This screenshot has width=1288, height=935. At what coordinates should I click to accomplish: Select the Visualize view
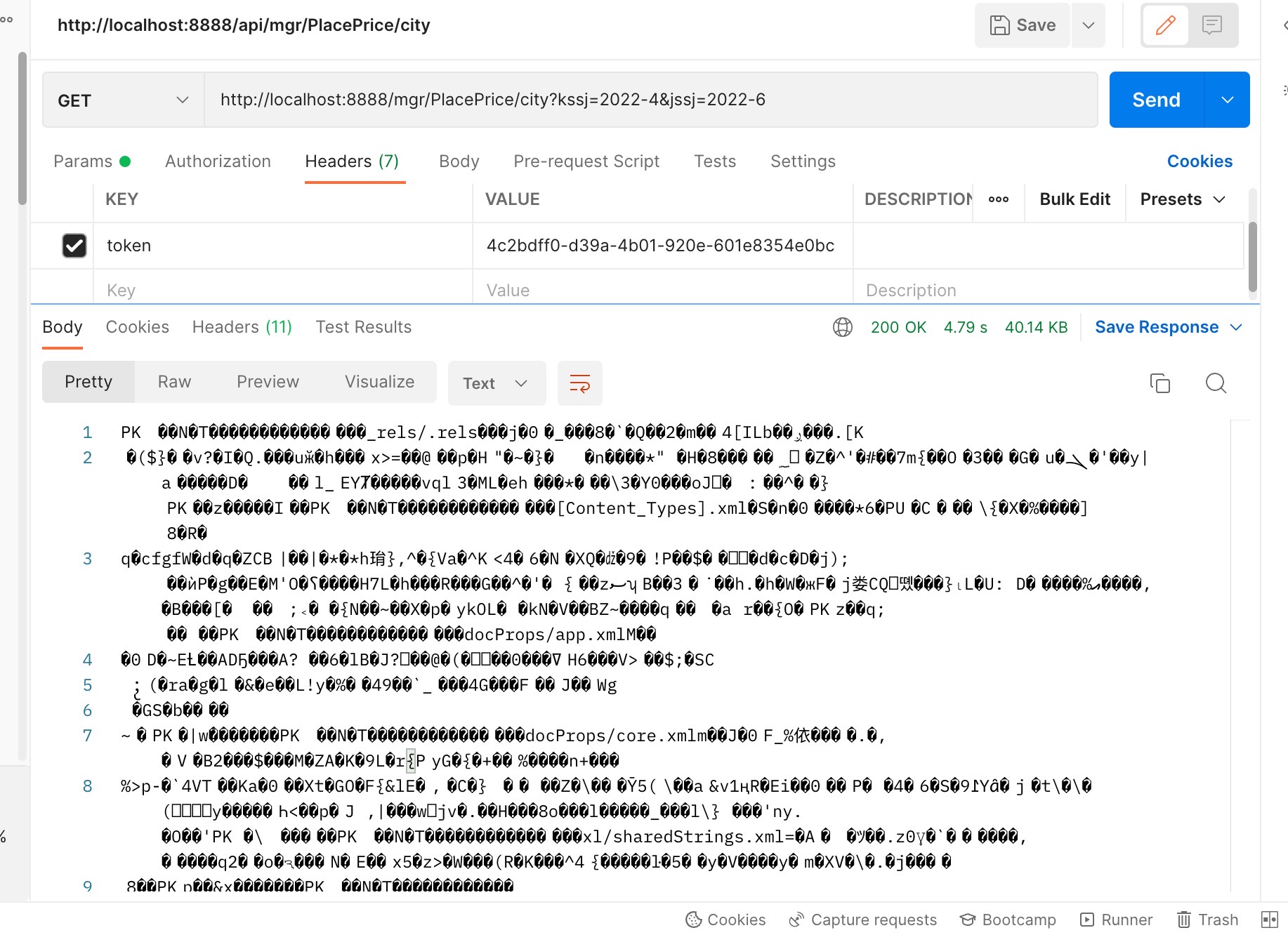[379, 382]
